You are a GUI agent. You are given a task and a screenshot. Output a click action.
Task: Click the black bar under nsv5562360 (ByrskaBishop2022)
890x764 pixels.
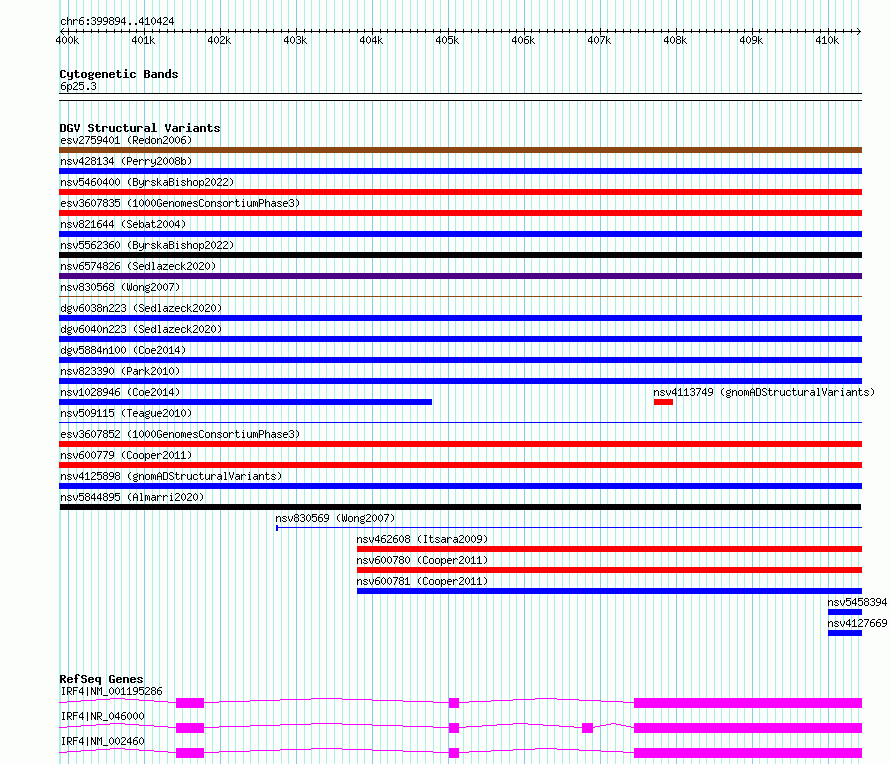(460, 255)
